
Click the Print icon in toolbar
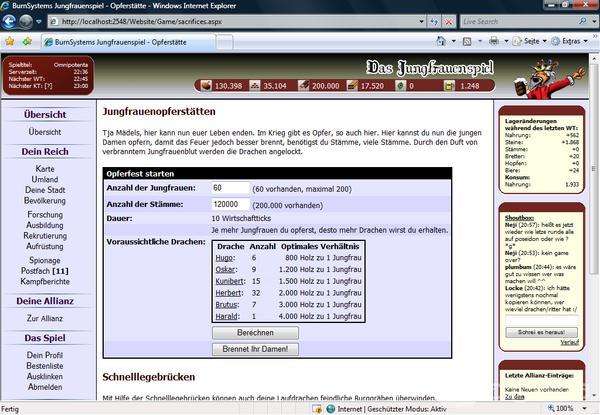pos(494,41)
